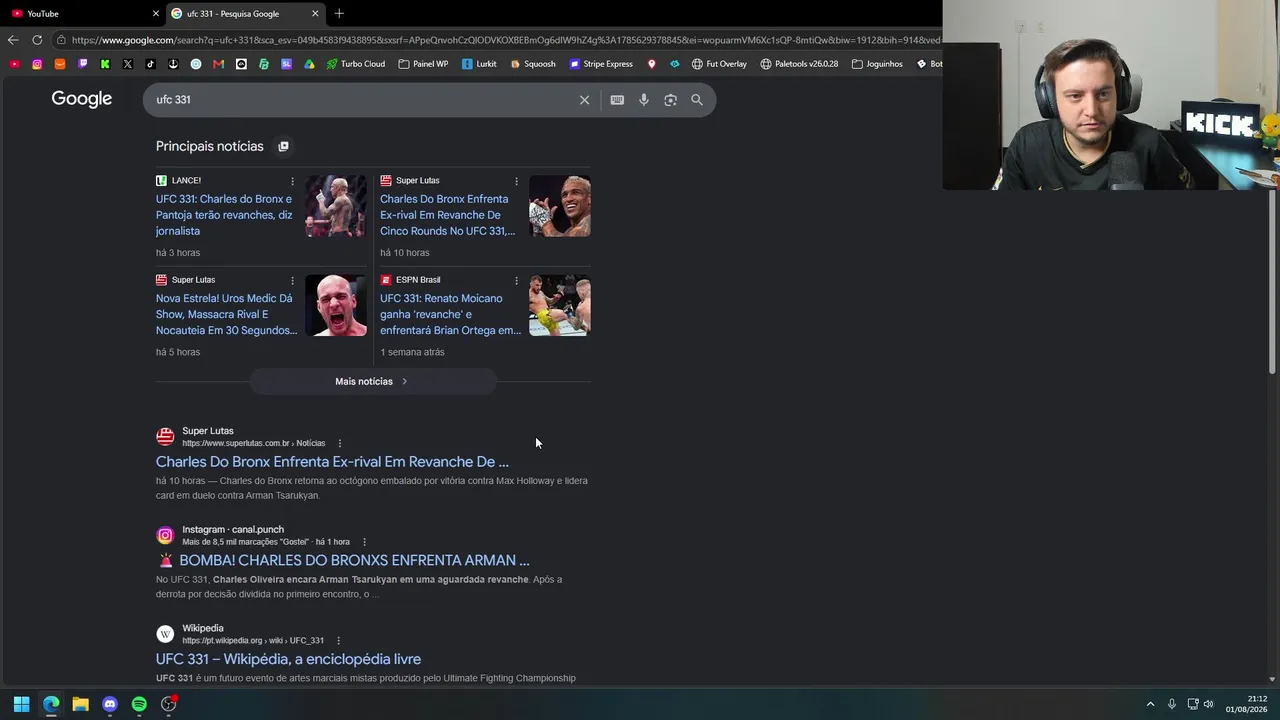Screen dimensions: 1280x720
Task: Open the YouTube bookmark icon in bookmarks bar
Action: 14,64
